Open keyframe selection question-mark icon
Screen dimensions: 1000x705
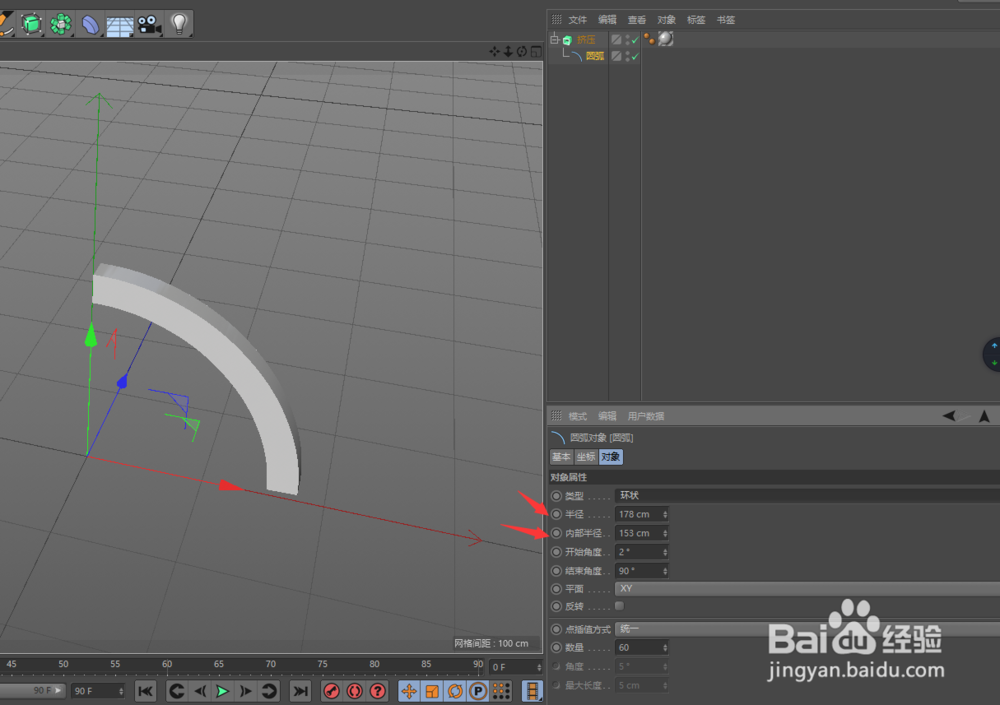click(x=378, y=691)
